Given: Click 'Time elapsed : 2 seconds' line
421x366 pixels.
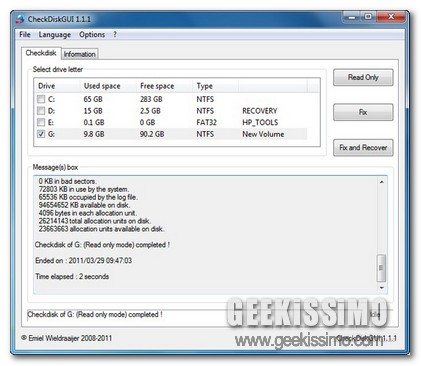Looking at the screenshot, I should coord(72,277).
